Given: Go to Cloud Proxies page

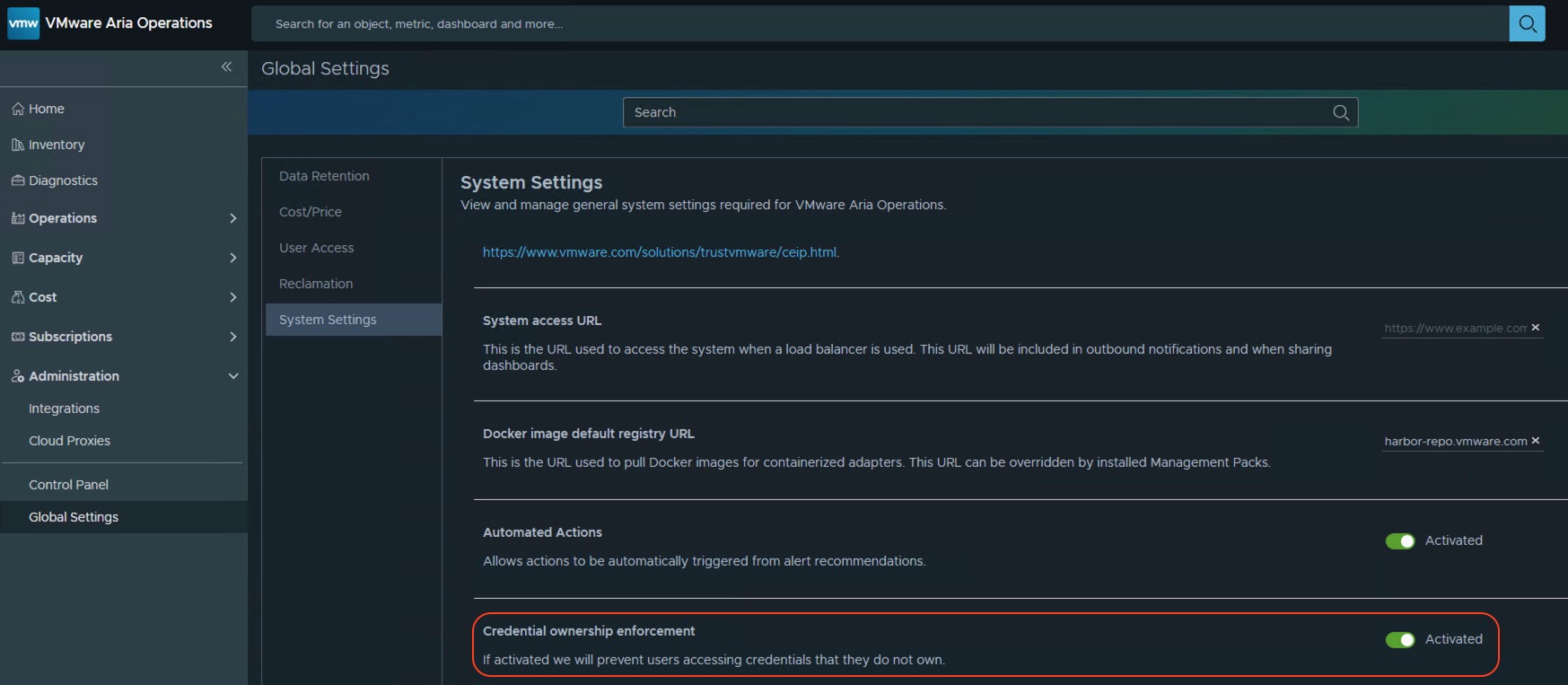Looking at the screenshot, I should coord(69,441).
